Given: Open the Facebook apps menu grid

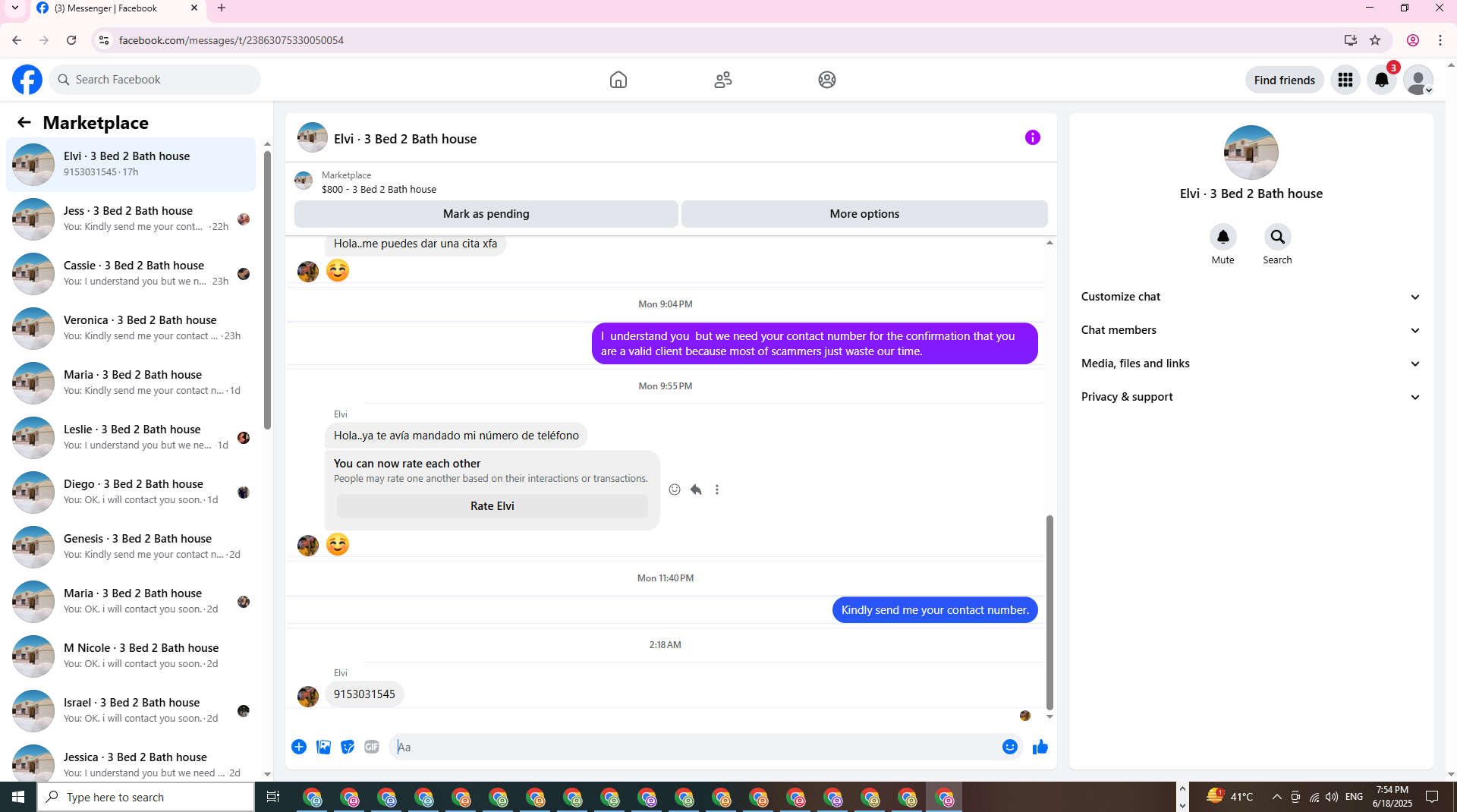Looking at the screenshot, I should pos(1345,80).
